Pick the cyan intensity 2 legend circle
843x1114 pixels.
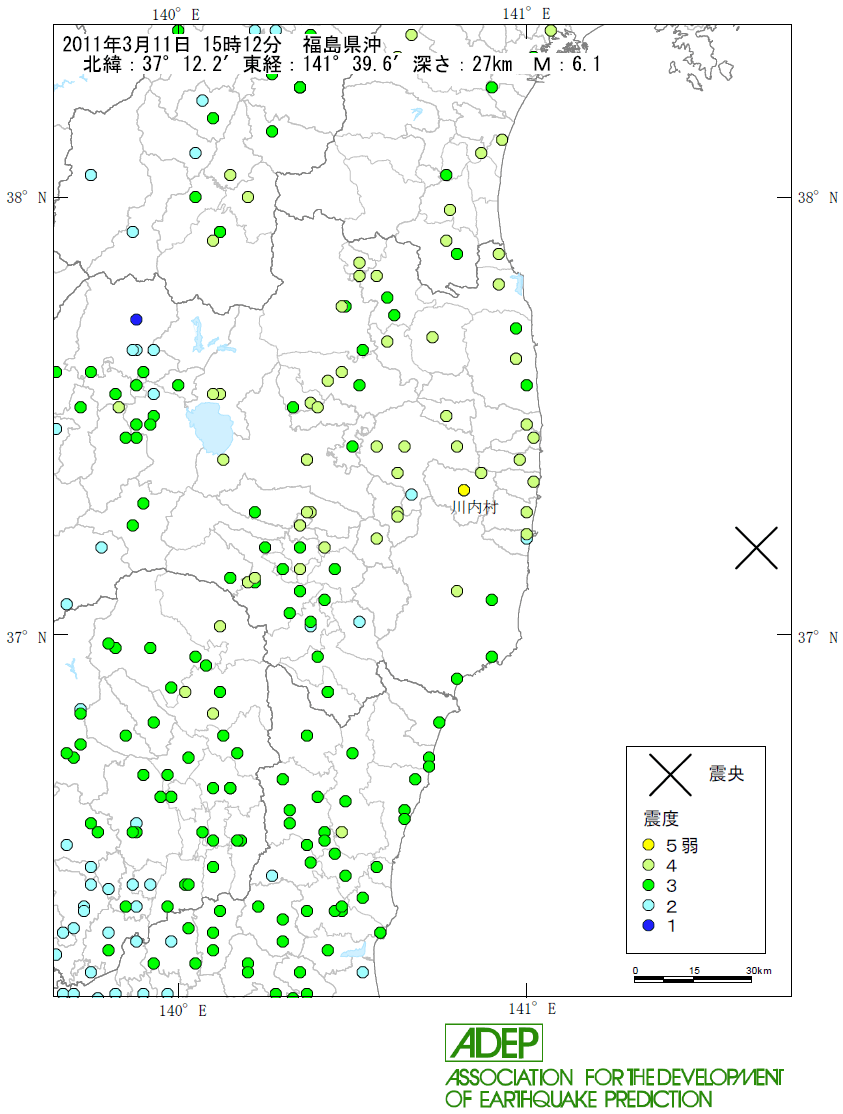point(648,906)
